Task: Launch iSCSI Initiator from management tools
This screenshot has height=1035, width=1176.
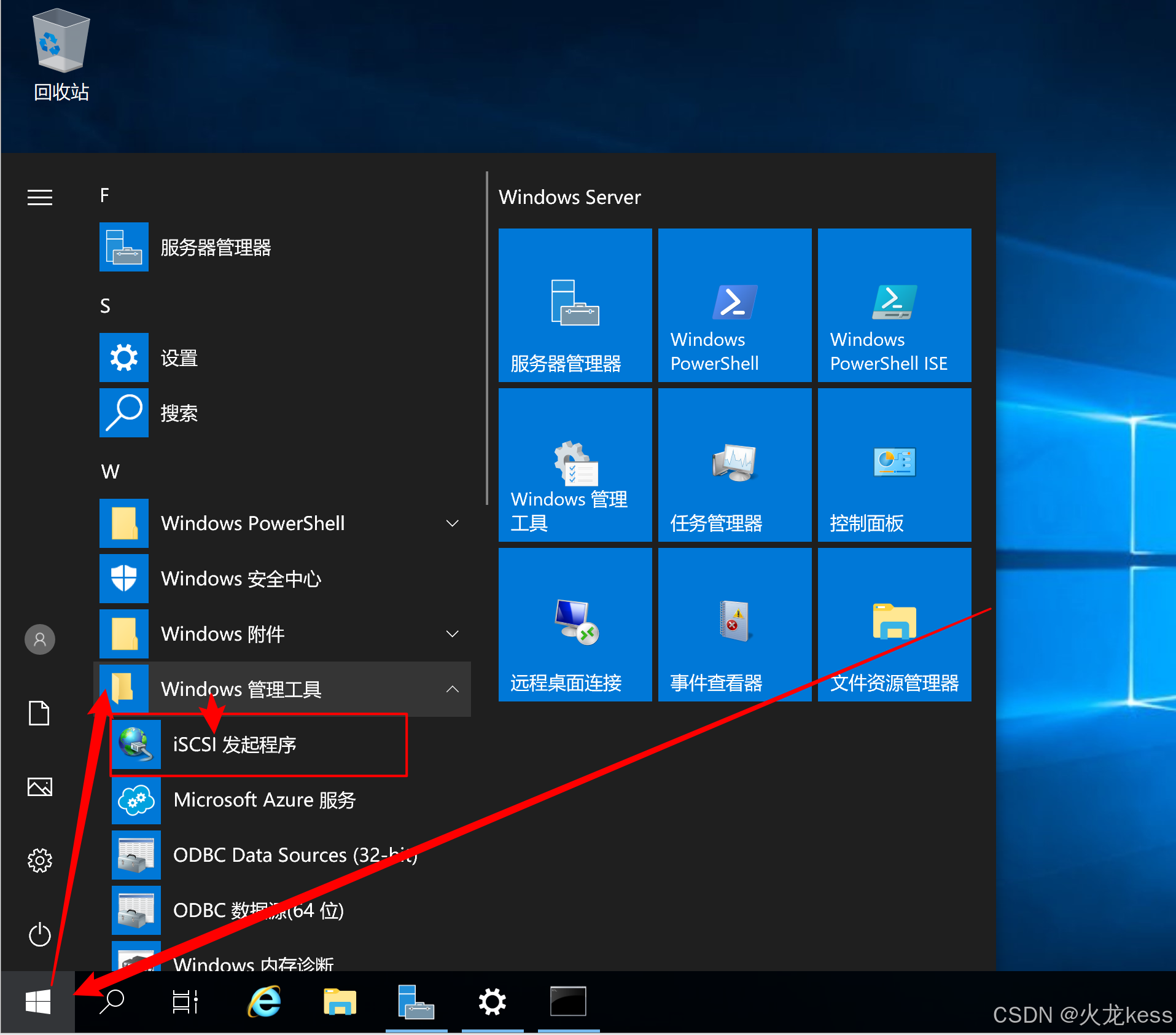Action: pyautogui.click(x=259, y=744)
